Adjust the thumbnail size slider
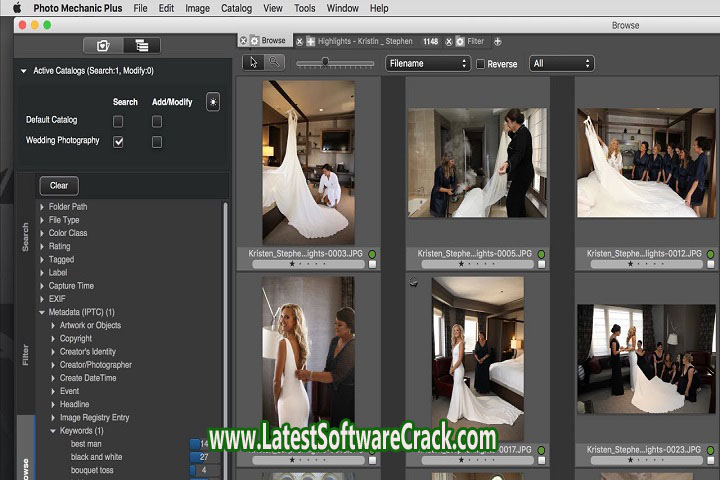Screen dimensions: 720x480 pyautogui.click(x=325, y=63)
